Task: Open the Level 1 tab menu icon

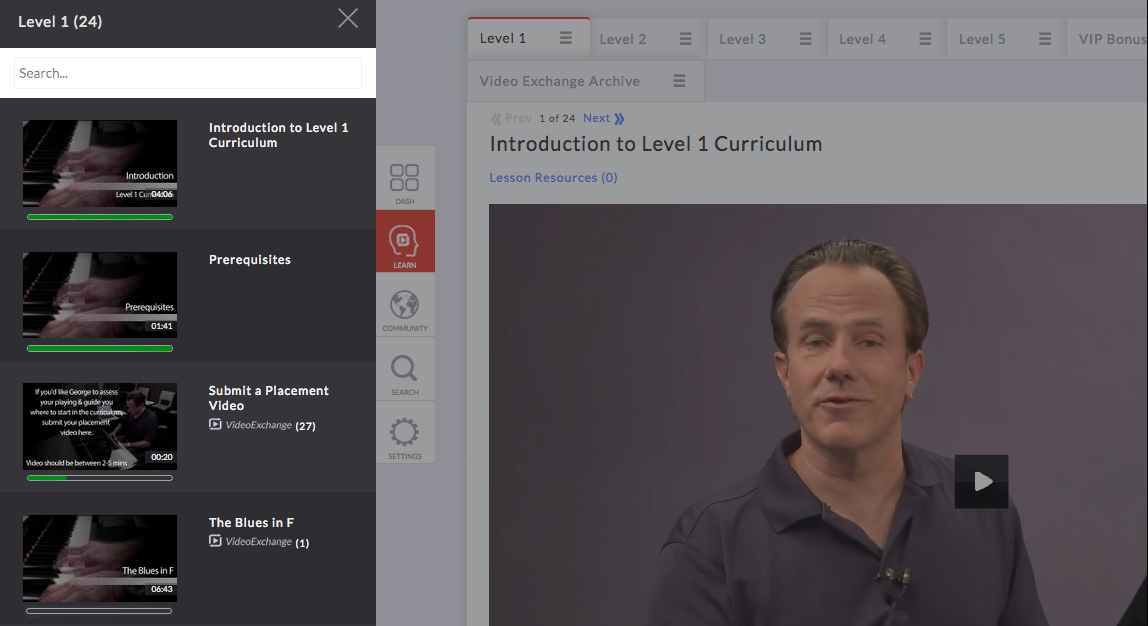Action: coord(565,38)
